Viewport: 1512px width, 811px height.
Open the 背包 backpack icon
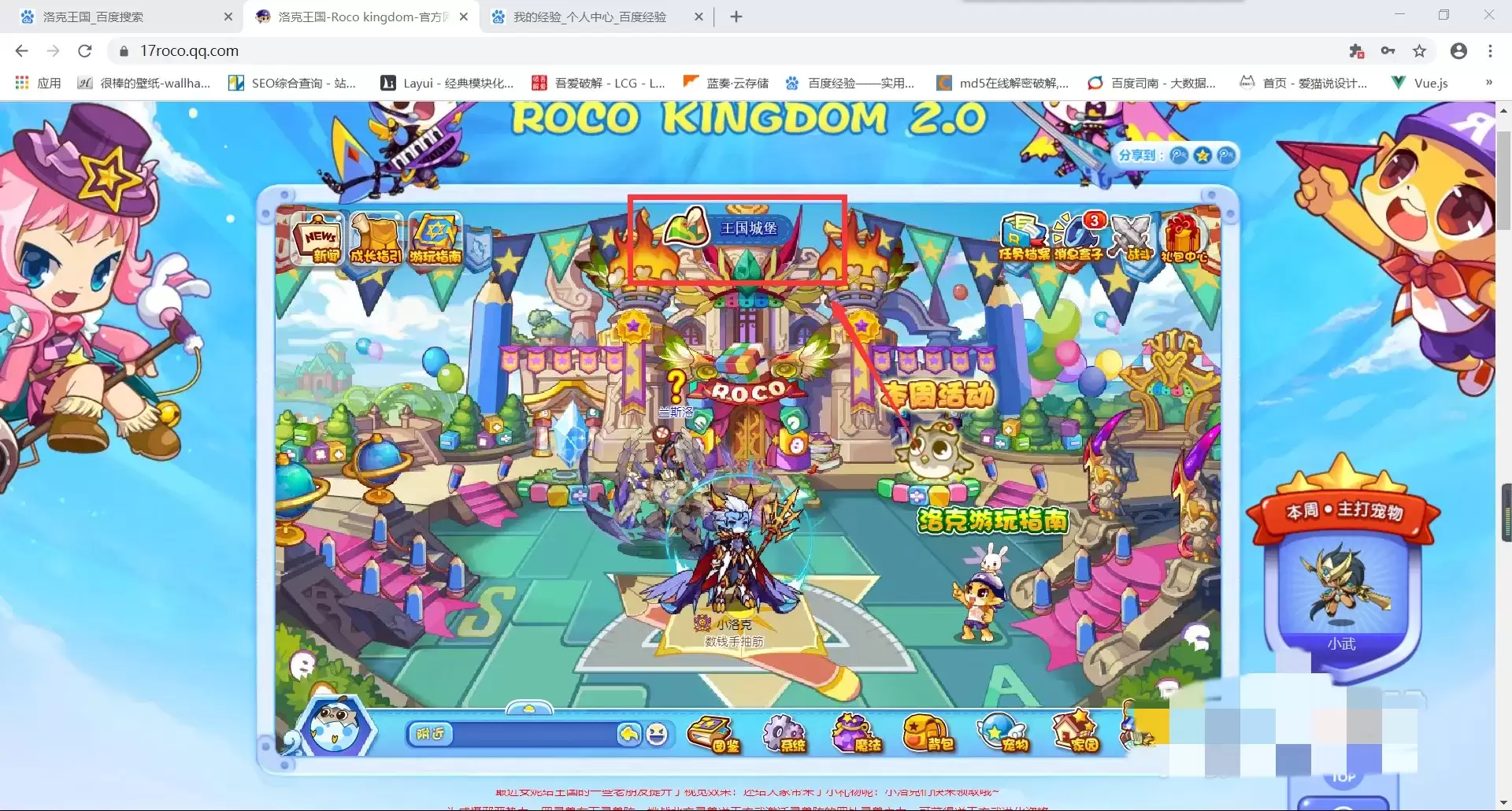coord(929,734)
